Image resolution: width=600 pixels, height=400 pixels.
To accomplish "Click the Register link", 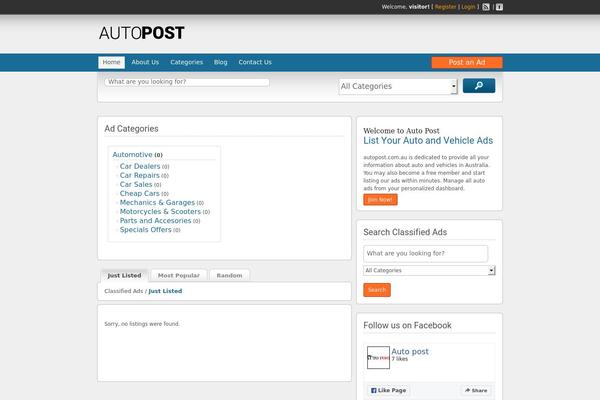I will pos(445,7).
